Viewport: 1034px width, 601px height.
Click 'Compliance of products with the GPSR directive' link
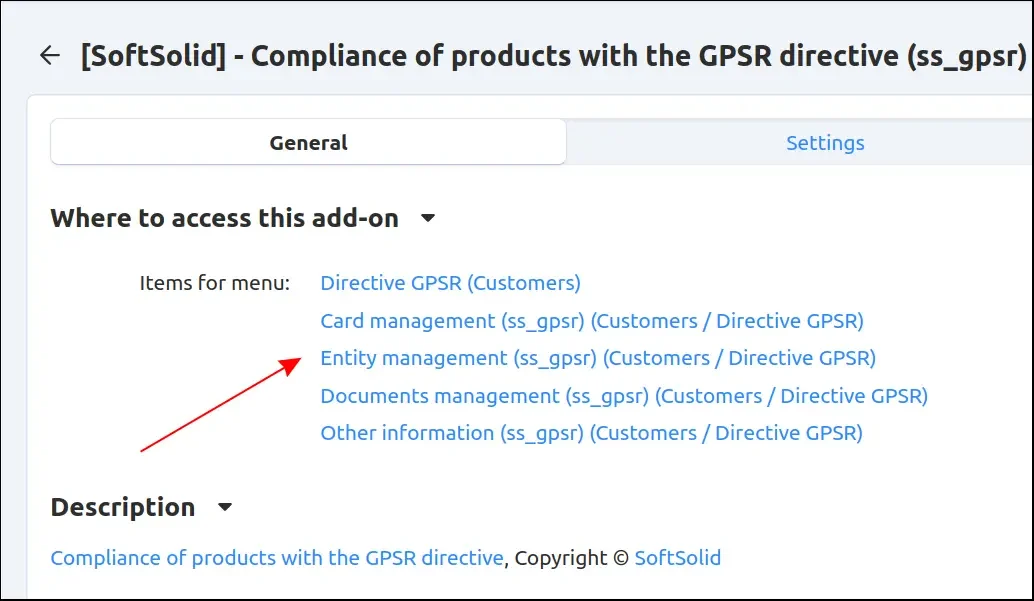(277, 558)
